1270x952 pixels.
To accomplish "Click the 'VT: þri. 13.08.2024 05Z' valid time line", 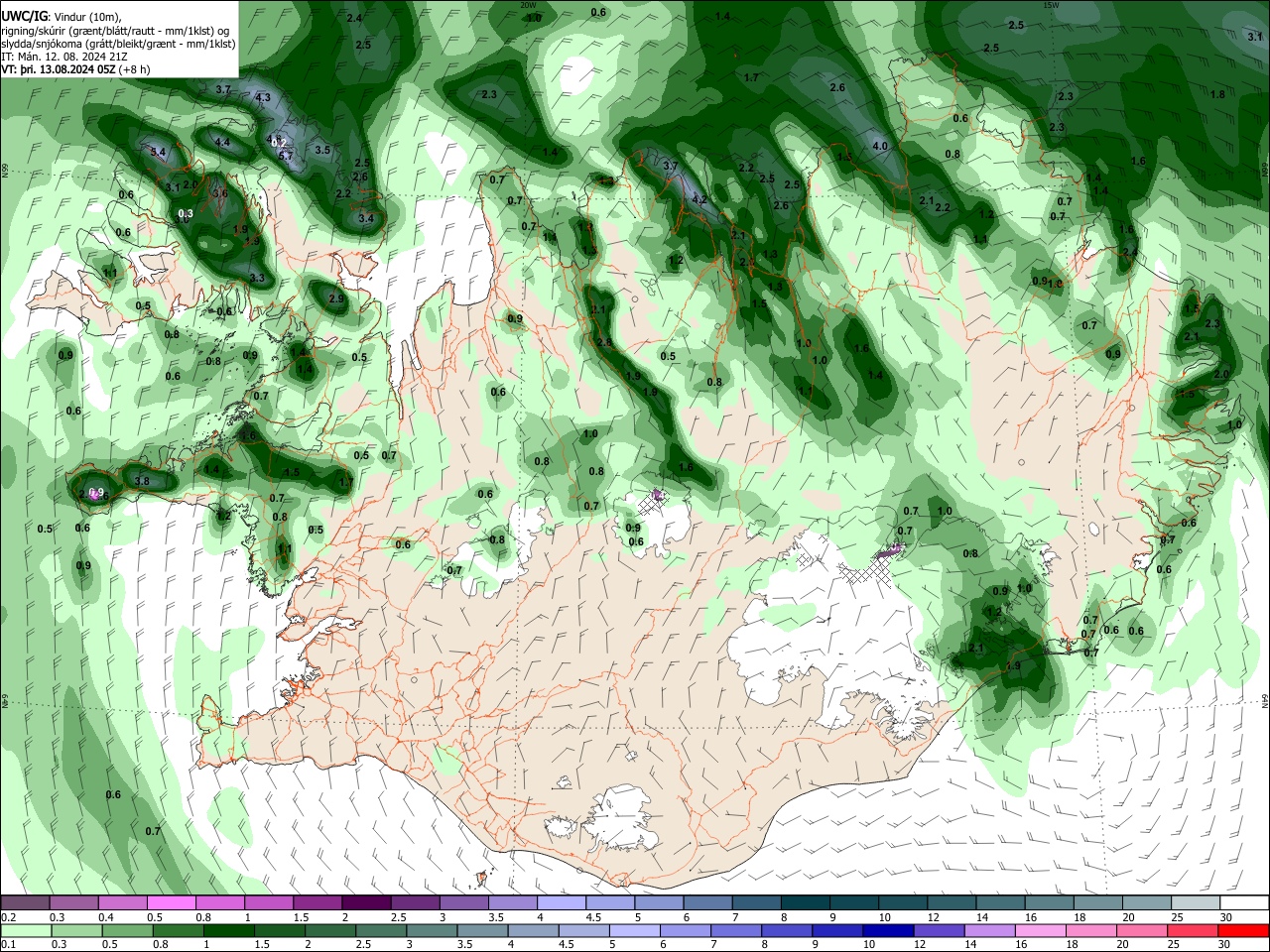I will (75, 69).
